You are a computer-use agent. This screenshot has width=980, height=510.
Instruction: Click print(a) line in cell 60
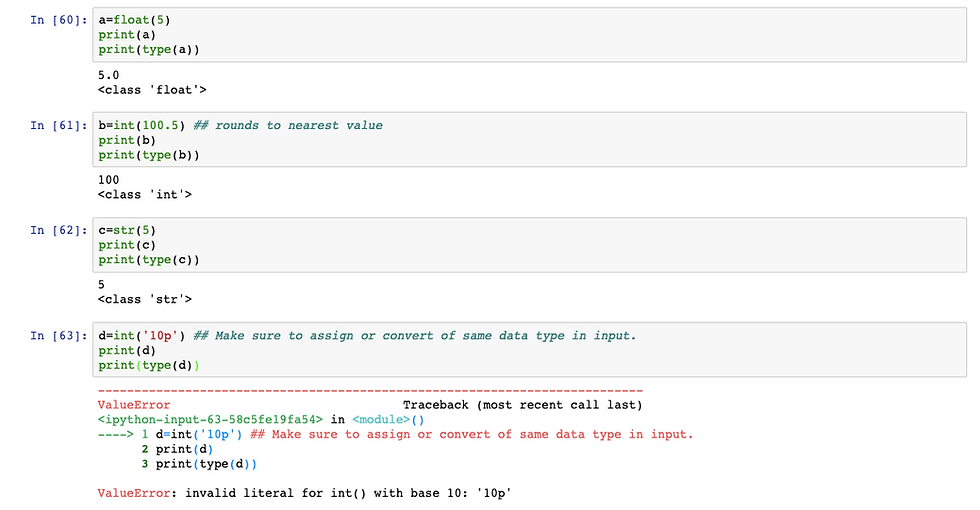coord(127,35)
